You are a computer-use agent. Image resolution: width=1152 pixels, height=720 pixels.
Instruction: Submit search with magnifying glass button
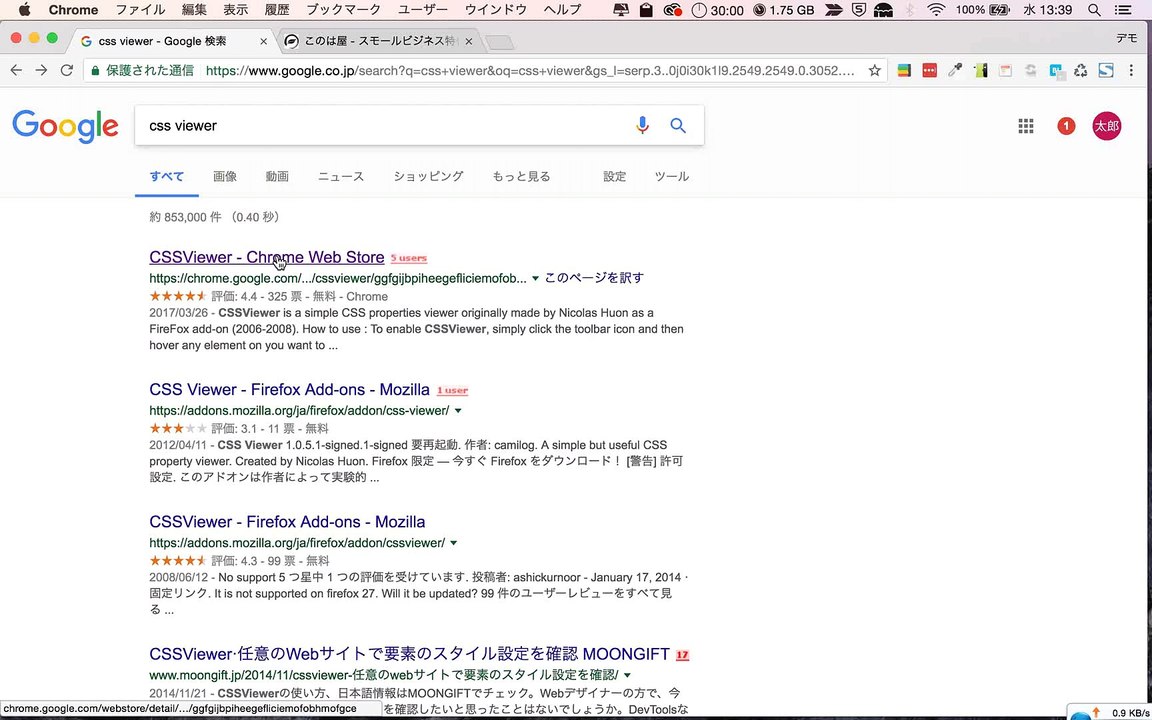click(678, 126)
